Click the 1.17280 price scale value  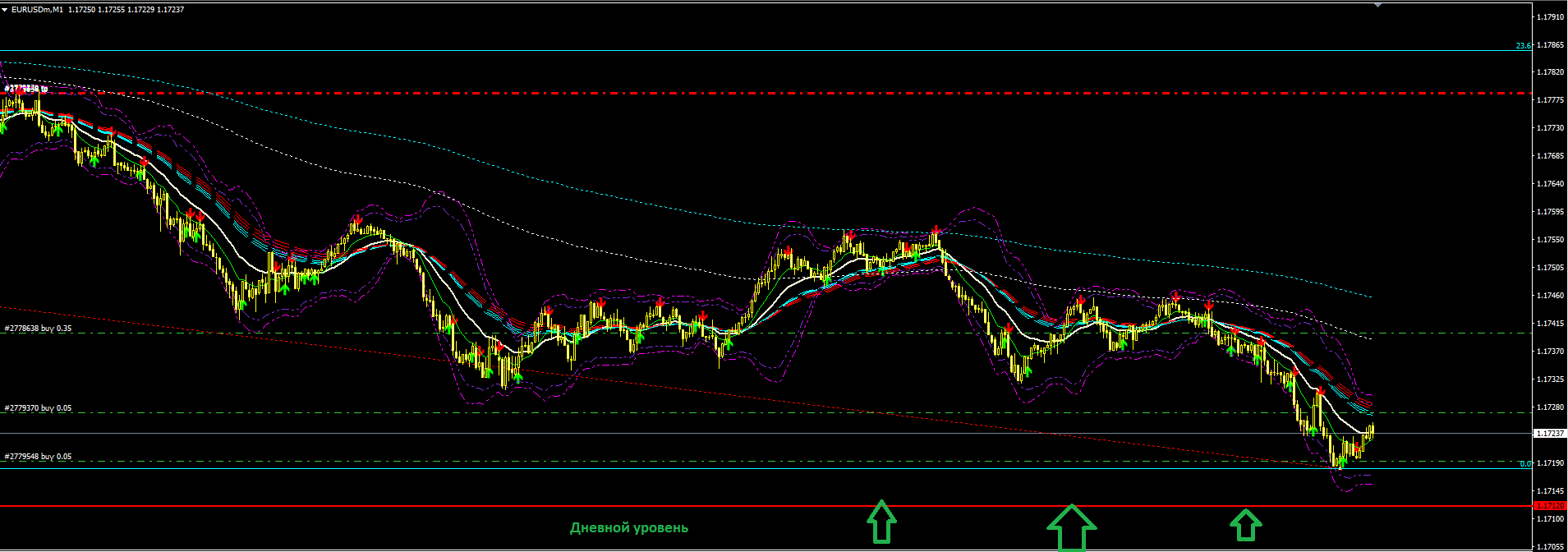(x=1550, y=407)
